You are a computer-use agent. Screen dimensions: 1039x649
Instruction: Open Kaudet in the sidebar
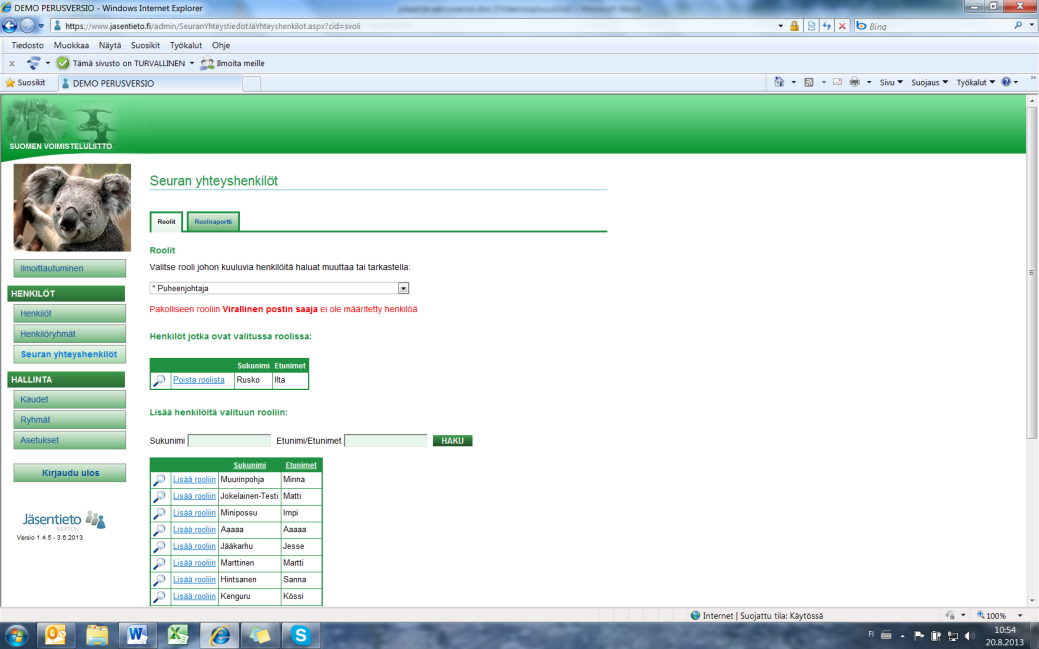(x=70, y=400)
